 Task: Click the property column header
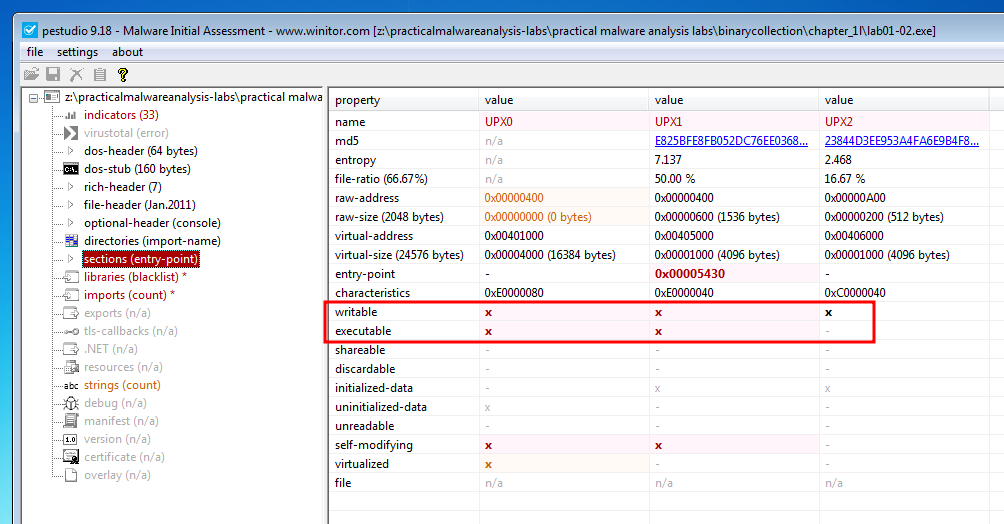(404, 100)
